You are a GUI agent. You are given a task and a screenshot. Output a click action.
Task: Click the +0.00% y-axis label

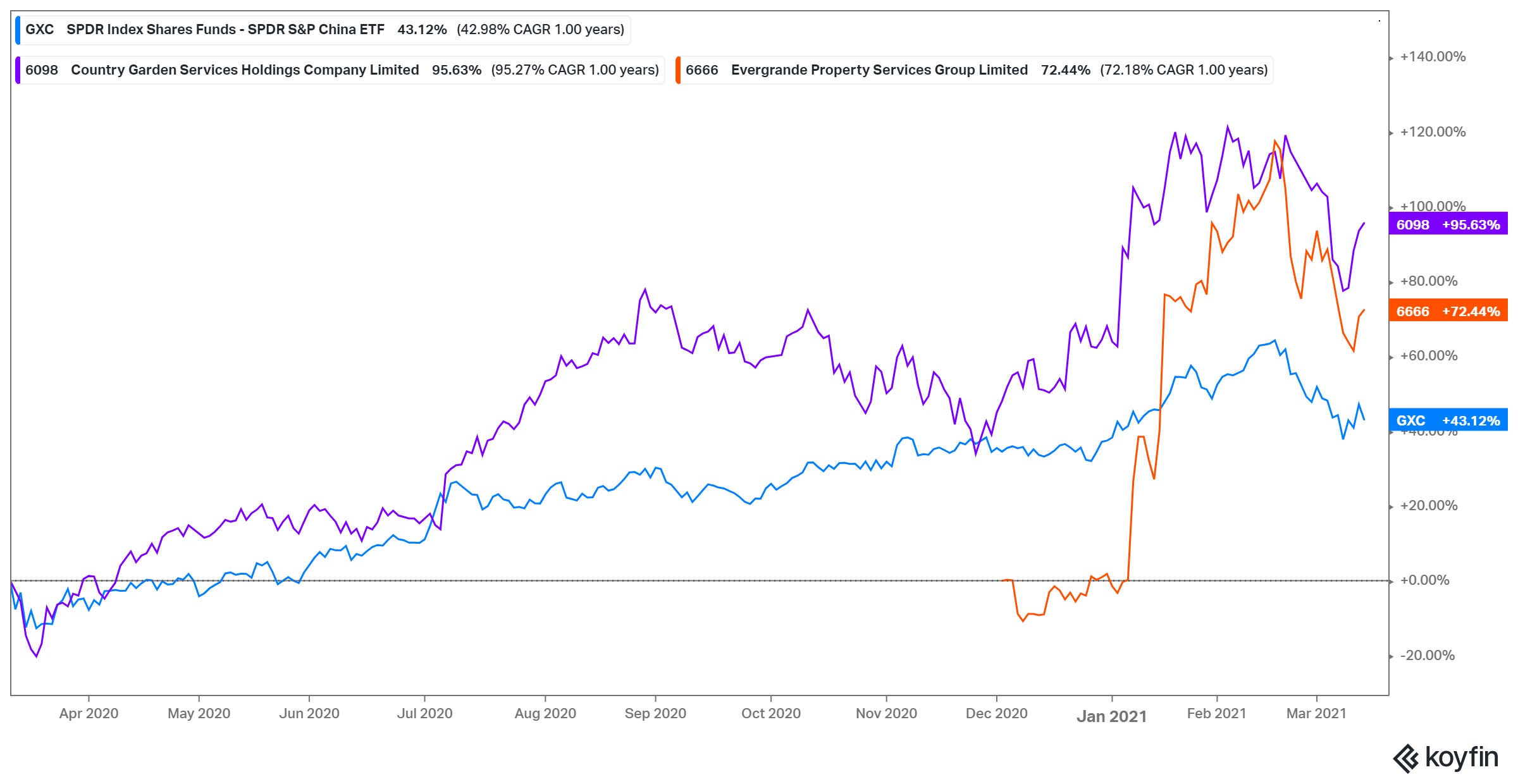(1425, 580)
